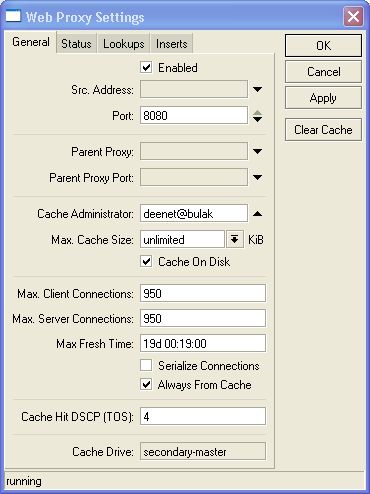370x494 pixels.
Task: Switch to the General tab
Action: (x=31, y=42)
